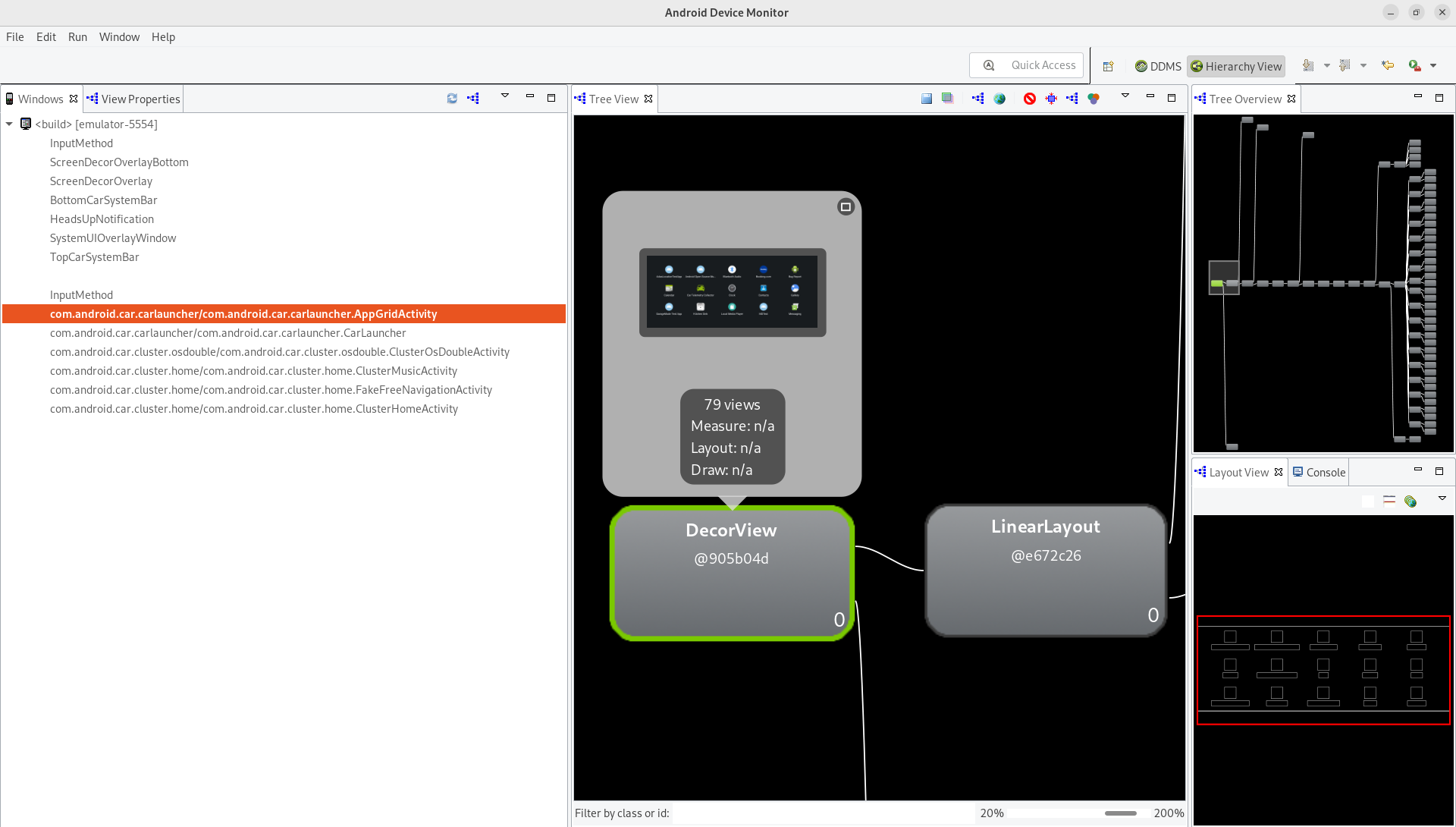The width and height of the screenshot is (1456, 827).
Task: Toggle the Layout View white background square
Action: click(x=1368, y=501)
